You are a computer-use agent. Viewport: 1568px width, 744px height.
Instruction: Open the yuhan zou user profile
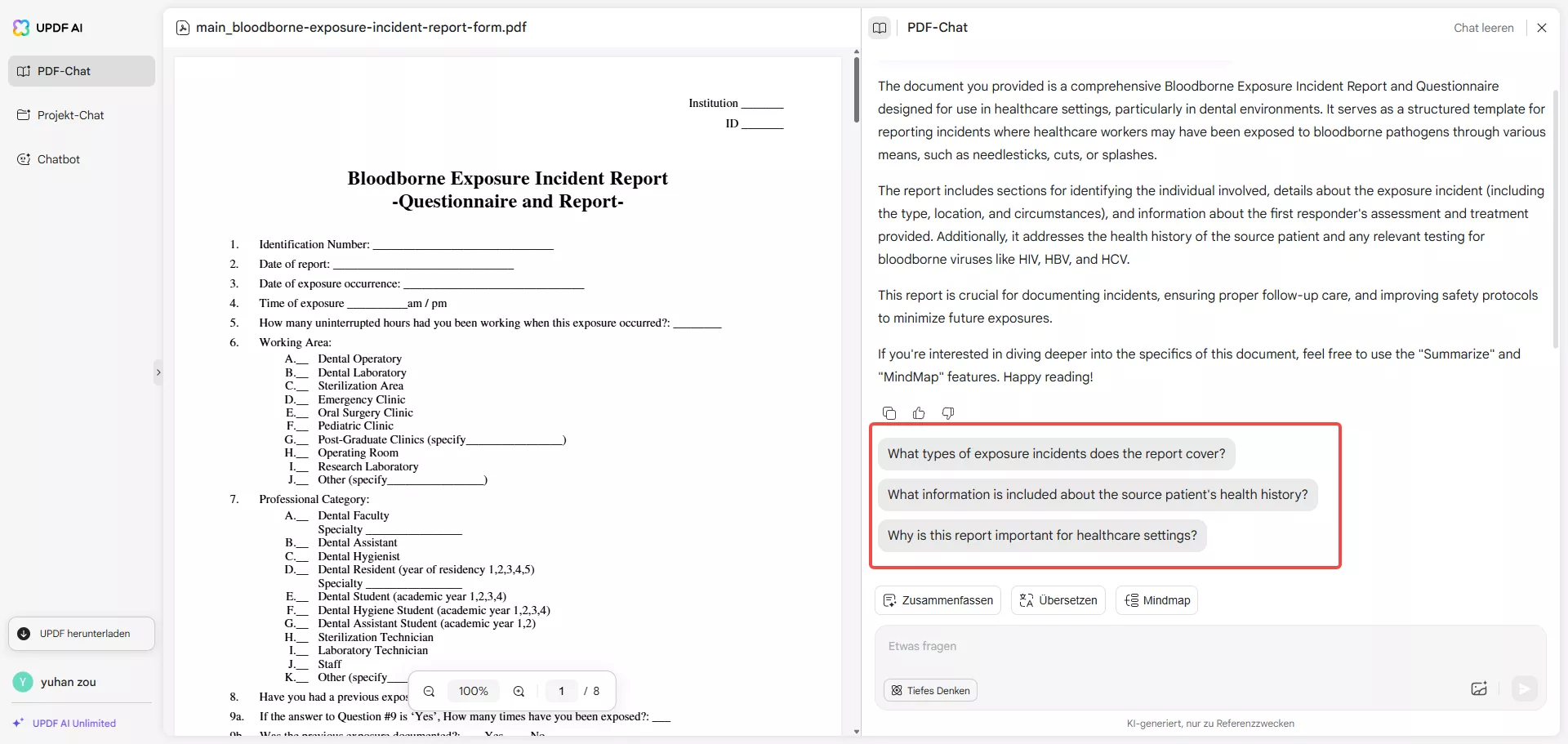[56, 682]
